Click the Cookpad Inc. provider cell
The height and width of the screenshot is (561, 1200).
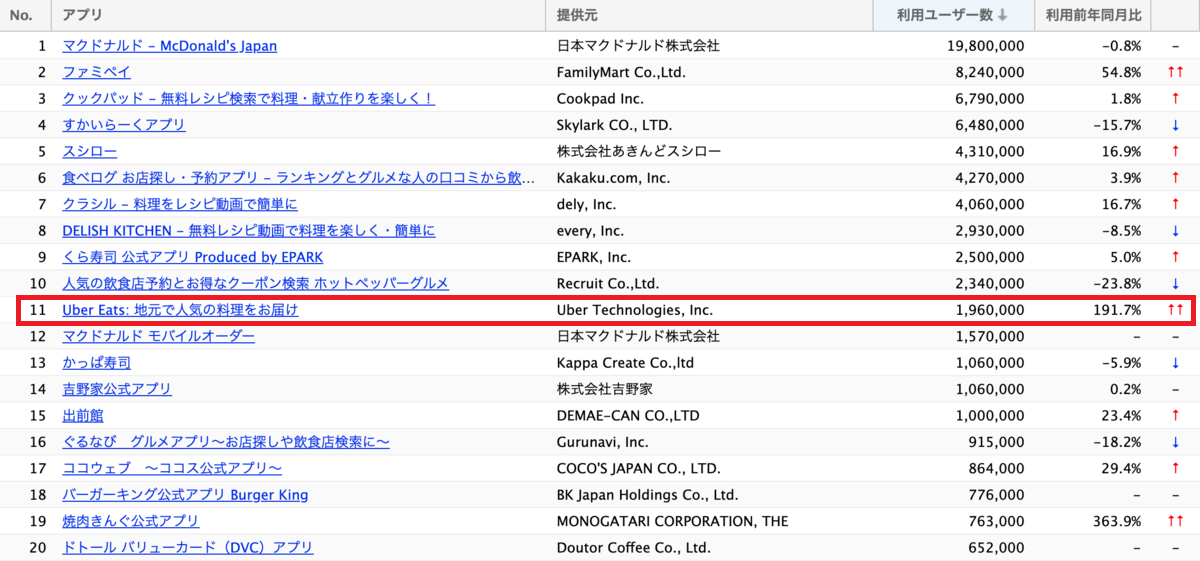click(600, 99)
